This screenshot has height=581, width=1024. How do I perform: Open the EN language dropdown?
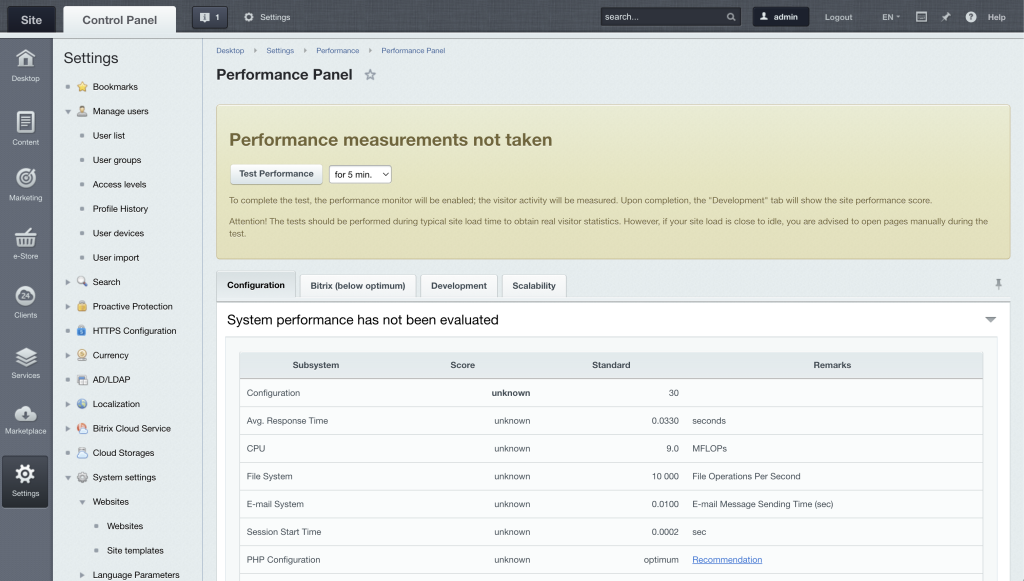891,17
